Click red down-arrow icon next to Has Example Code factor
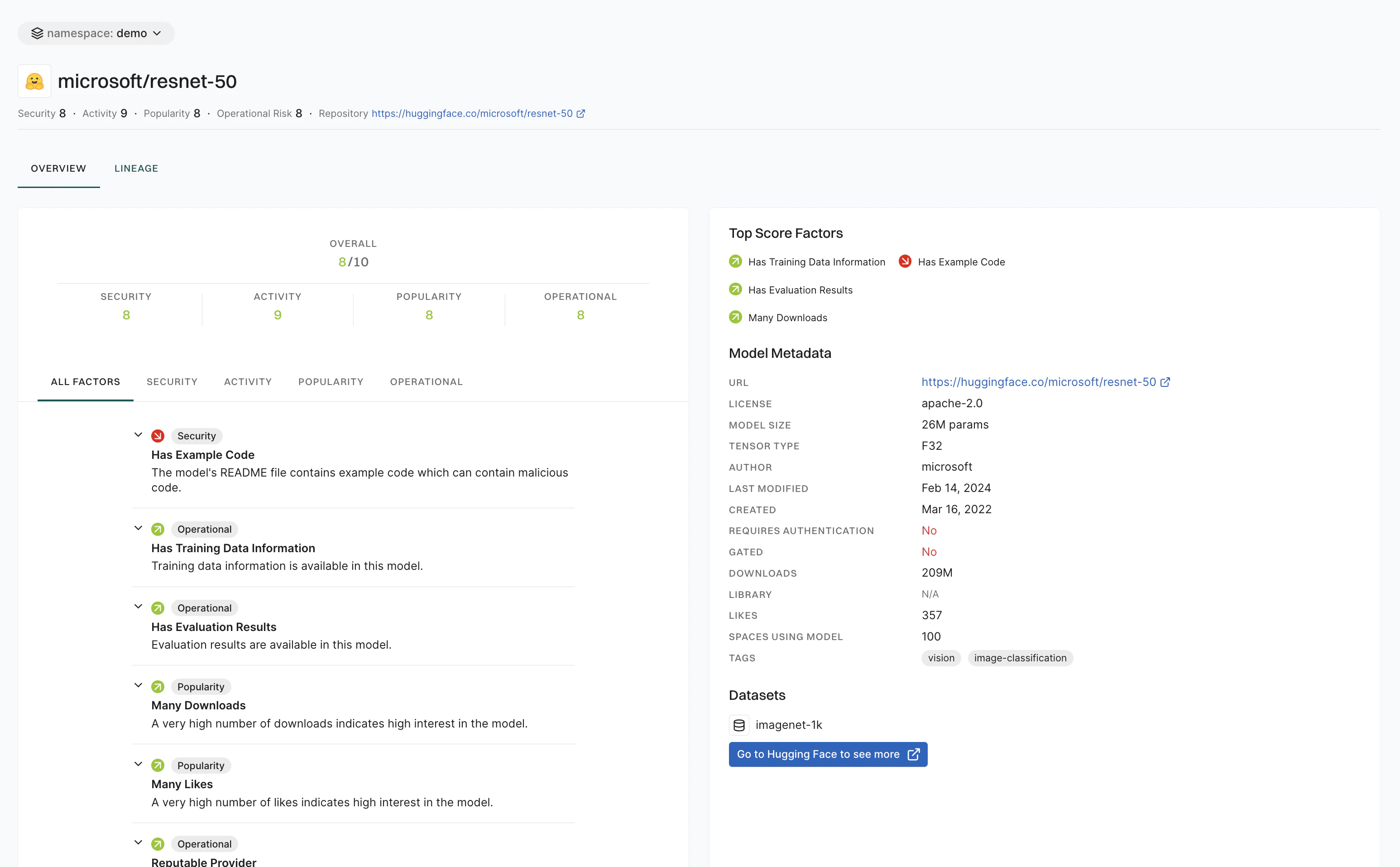This screenshot has height=867, width=1400. click(158, 436)
